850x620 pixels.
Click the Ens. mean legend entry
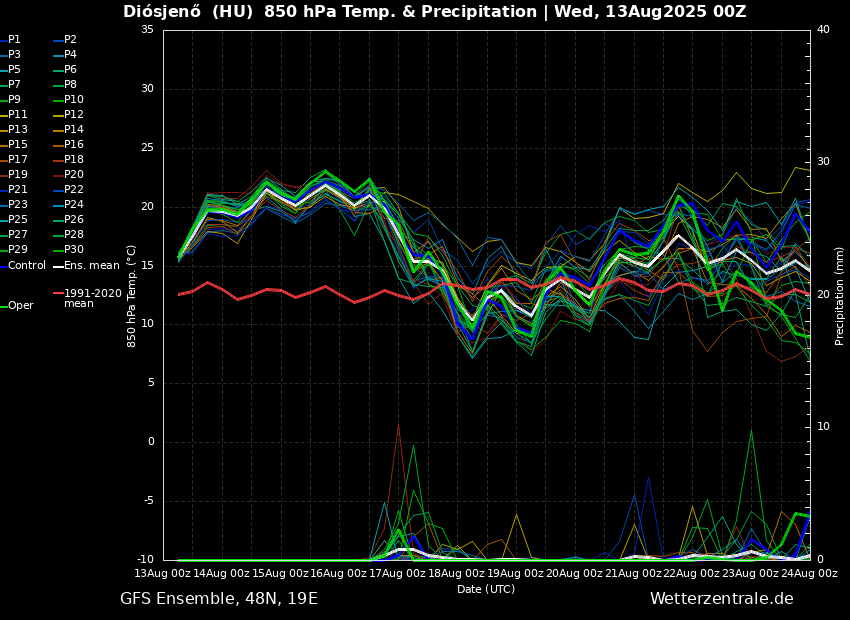pos(91,266)
